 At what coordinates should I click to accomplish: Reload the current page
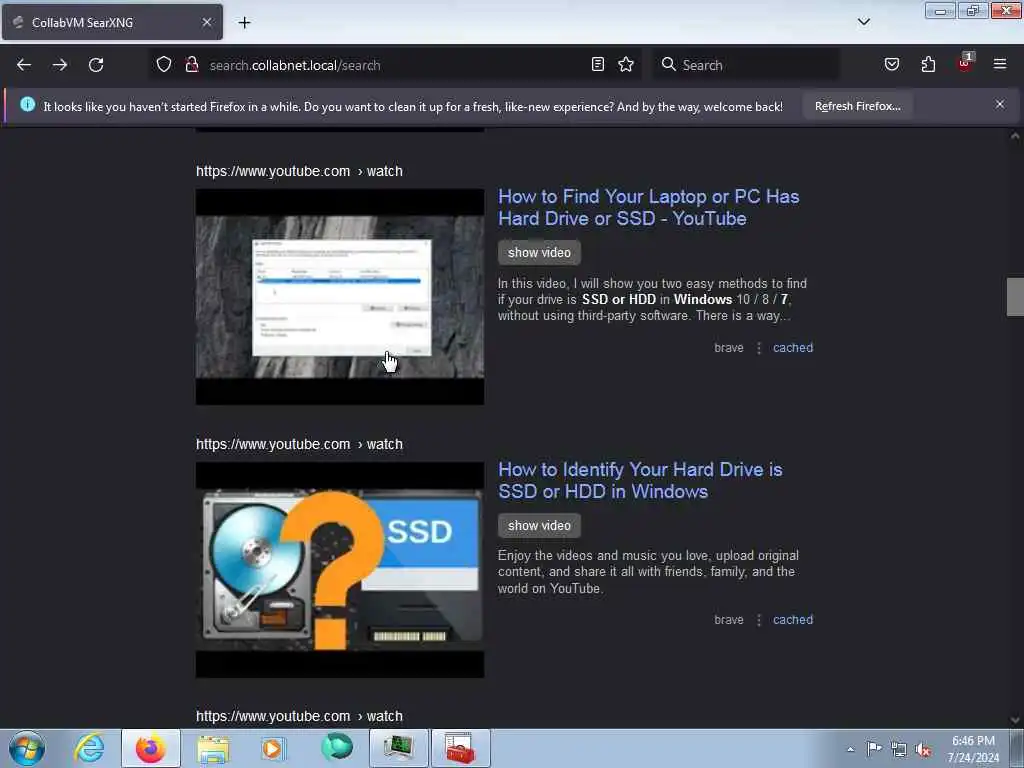pos(96,65)
